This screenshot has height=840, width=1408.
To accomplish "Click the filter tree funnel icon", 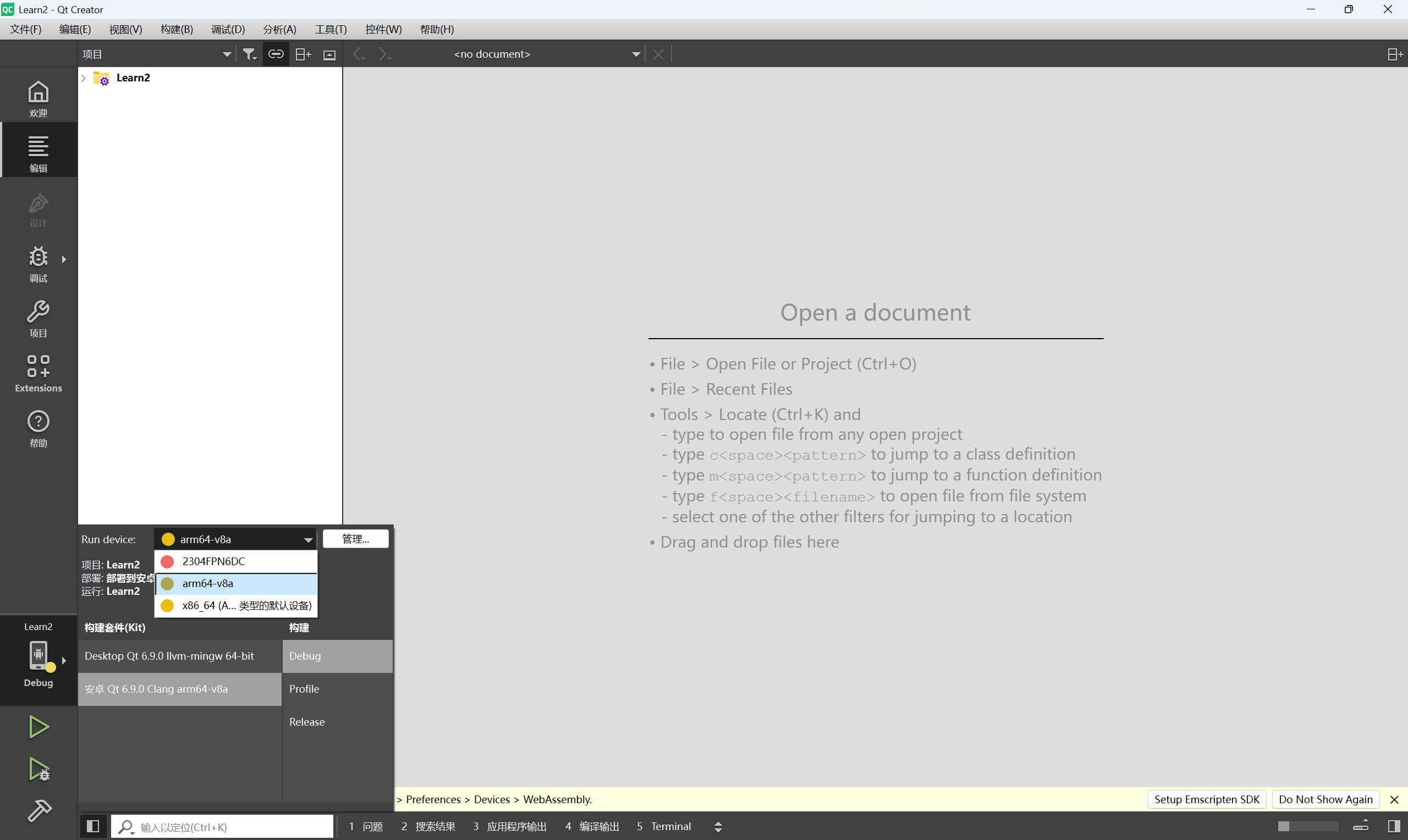I will pyautogui.click(x=250, y=54).
